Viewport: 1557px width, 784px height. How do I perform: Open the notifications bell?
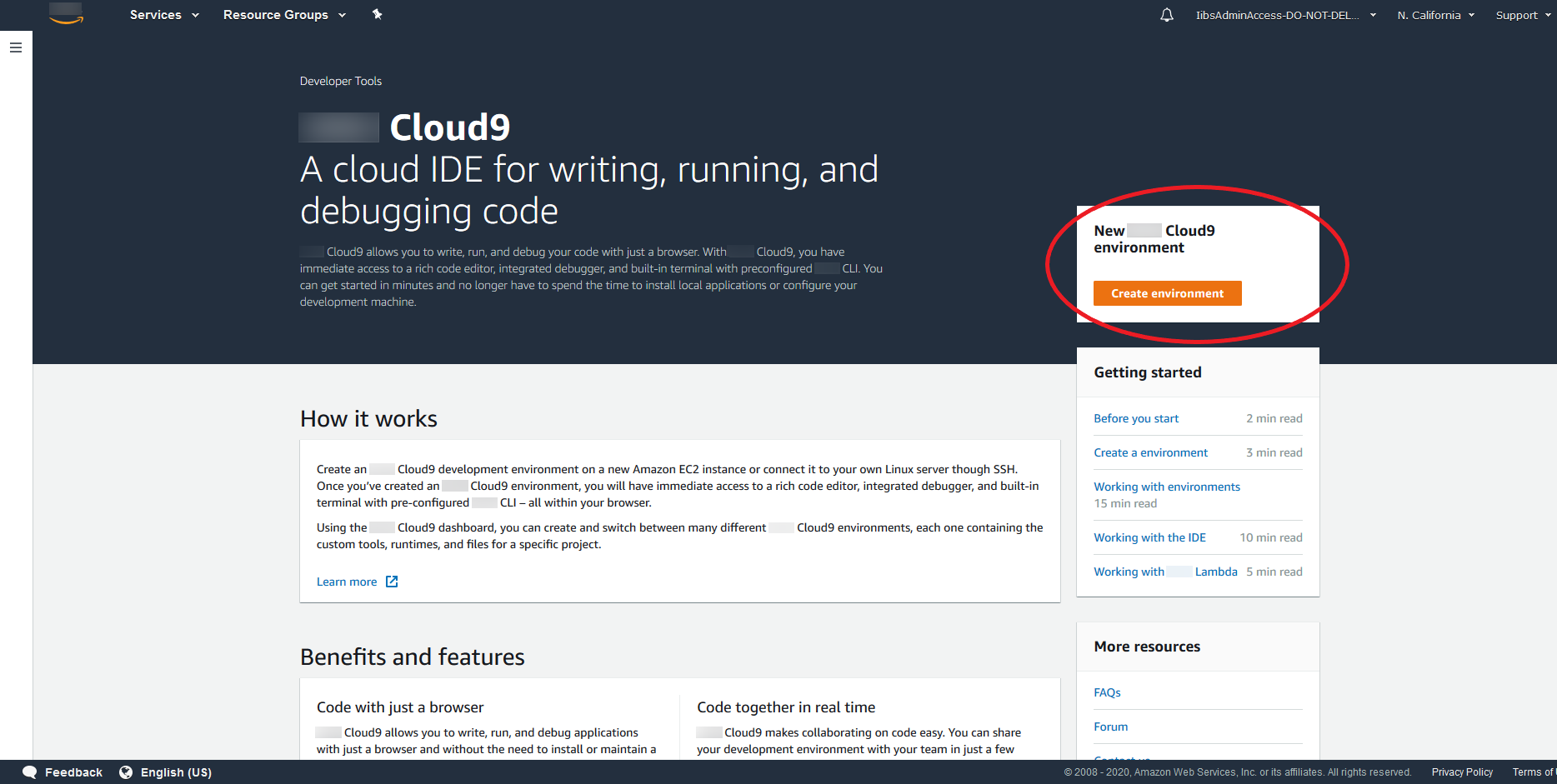pos(1166,15)
